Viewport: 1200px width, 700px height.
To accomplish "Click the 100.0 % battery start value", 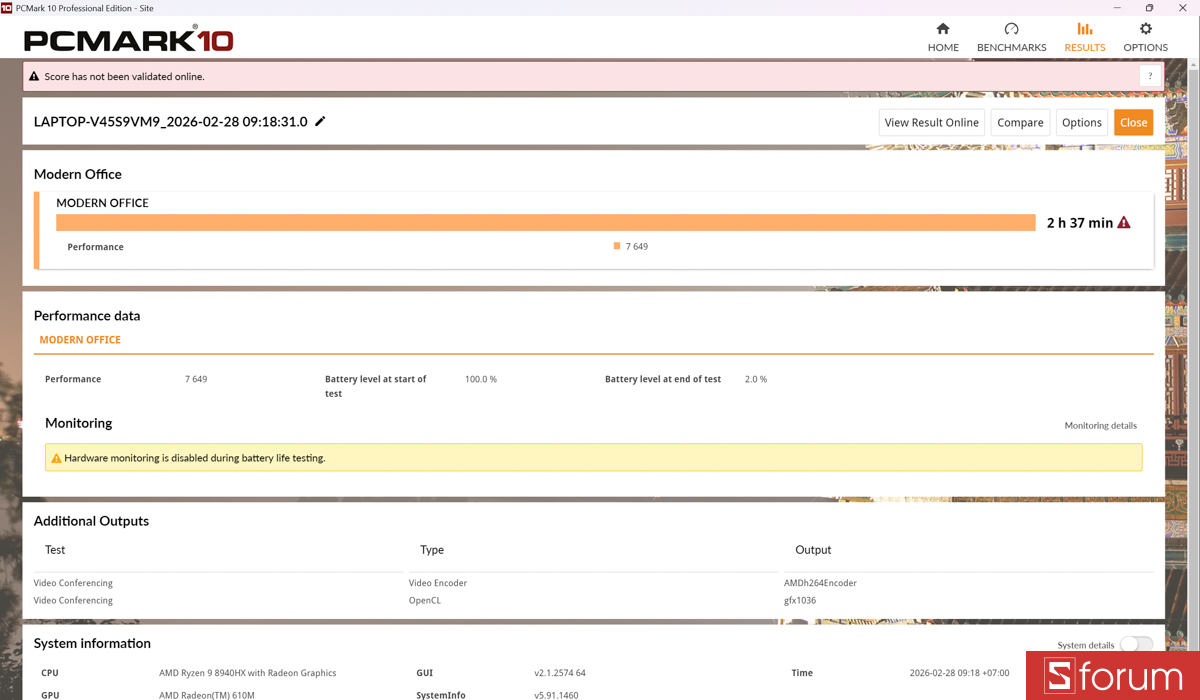I will coord(481,379).
